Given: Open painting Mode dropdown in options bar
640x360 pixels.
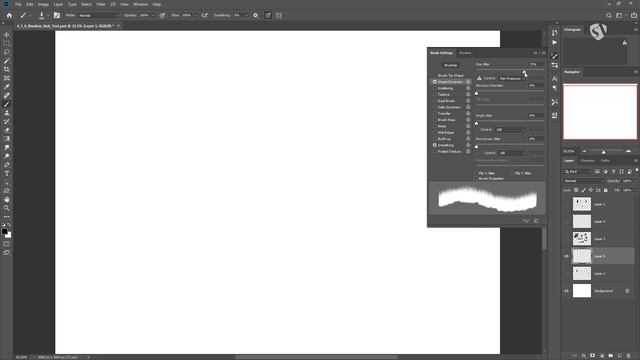Looking at the screenshot, I should tap(98, 16).
